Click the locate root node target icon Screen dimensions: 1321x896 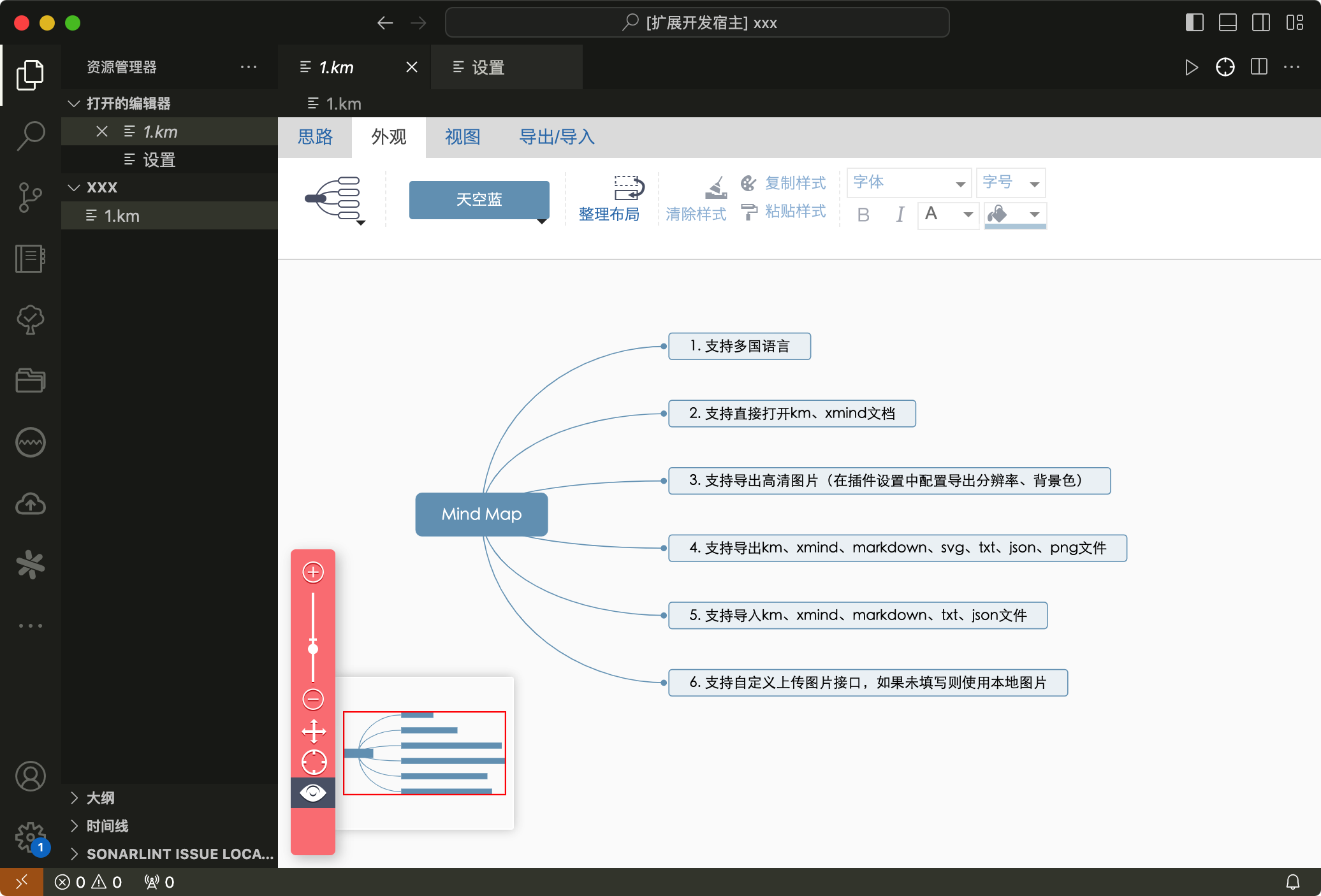(x=313, y=762)
